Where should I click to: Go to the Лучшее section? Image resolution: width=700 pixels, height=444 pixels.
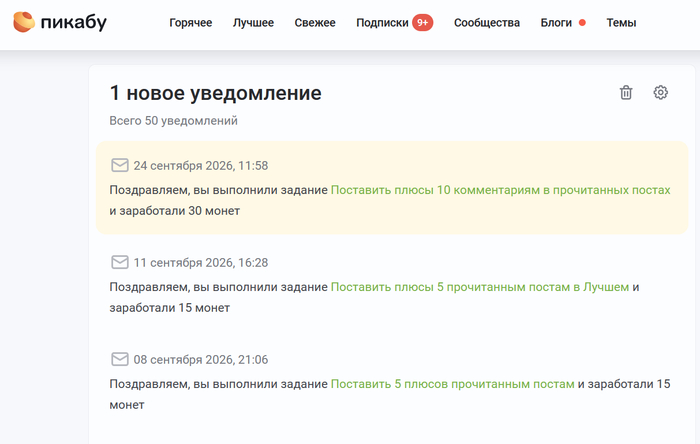click(x=253, y=23)
